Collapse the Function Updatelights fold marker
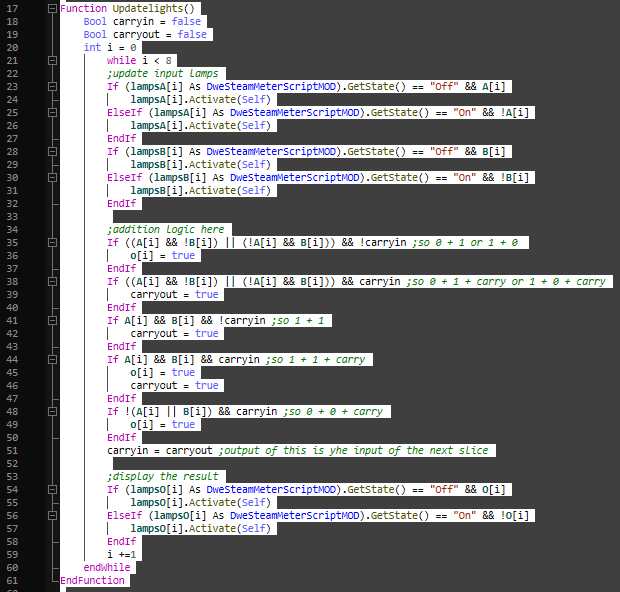The image size is (620, 592). click(x=52, y=8)
